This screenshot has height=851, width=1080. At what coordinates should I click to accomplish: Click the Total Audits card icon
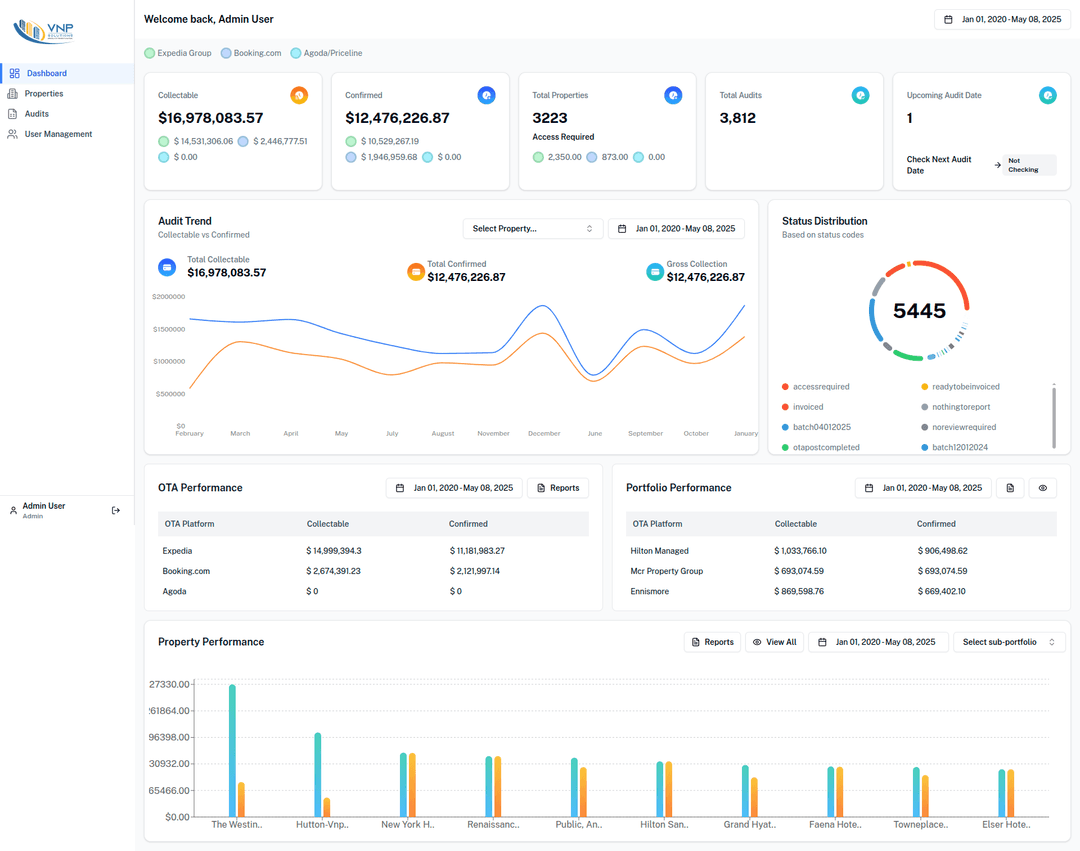coord(860,96)
